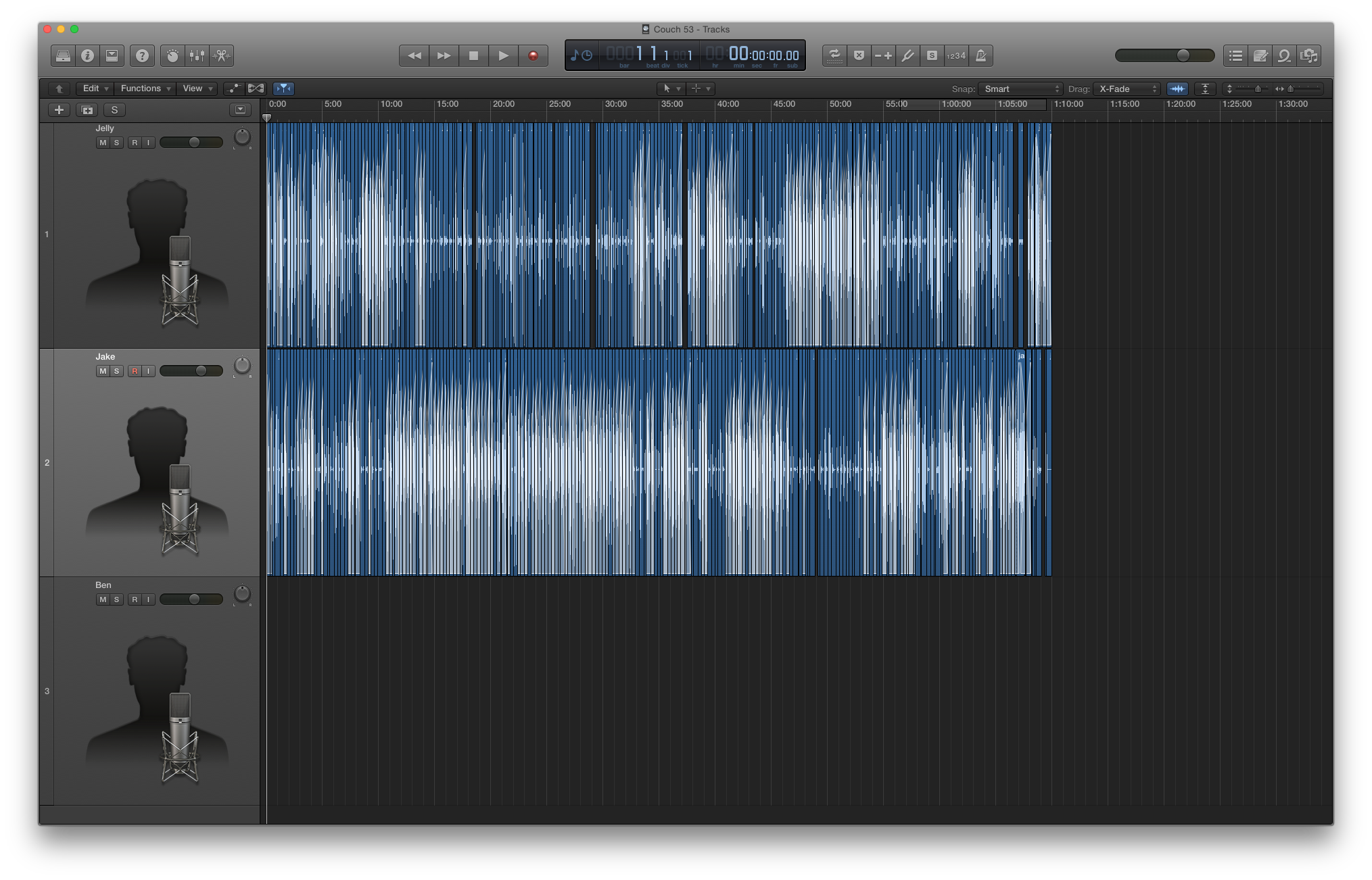
Task: Show Smart Controls knob button
Action: [x=173, y=55]
